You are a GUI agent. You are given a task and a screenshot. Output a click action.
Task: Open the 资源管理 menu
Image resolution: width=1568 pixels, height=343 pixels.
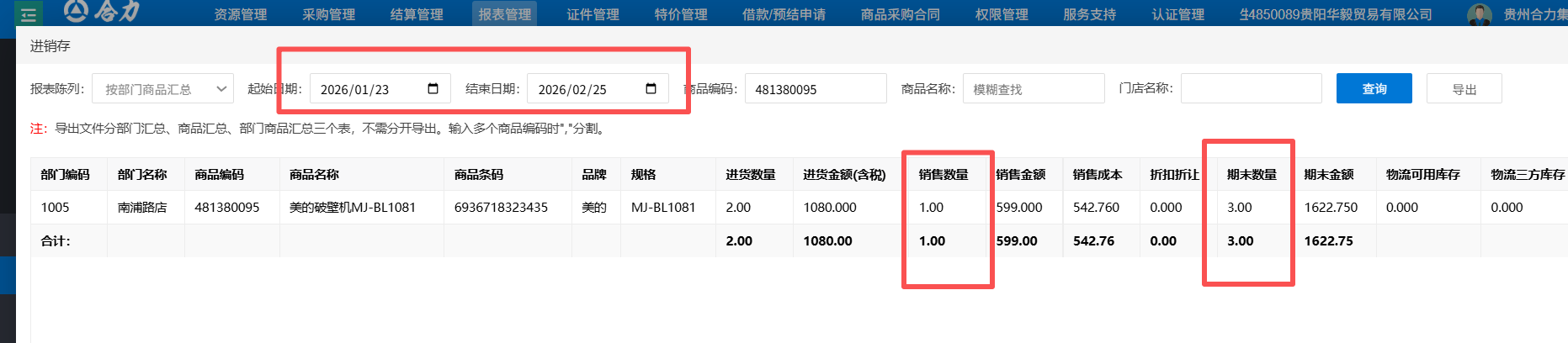point(240,14)
